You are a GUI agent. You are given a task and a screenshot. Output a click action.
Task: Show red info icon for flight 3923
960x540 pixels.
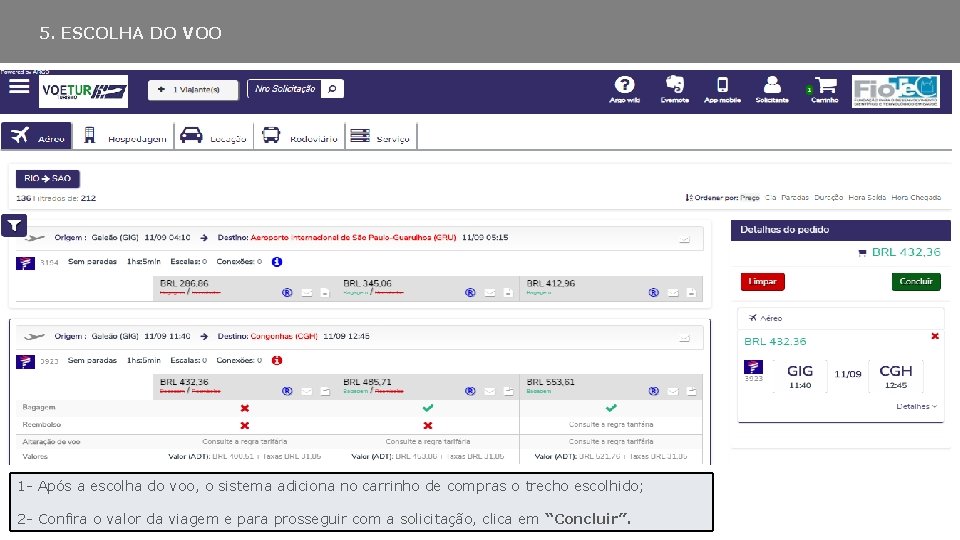pyautogui.click(x=277, y=360)
